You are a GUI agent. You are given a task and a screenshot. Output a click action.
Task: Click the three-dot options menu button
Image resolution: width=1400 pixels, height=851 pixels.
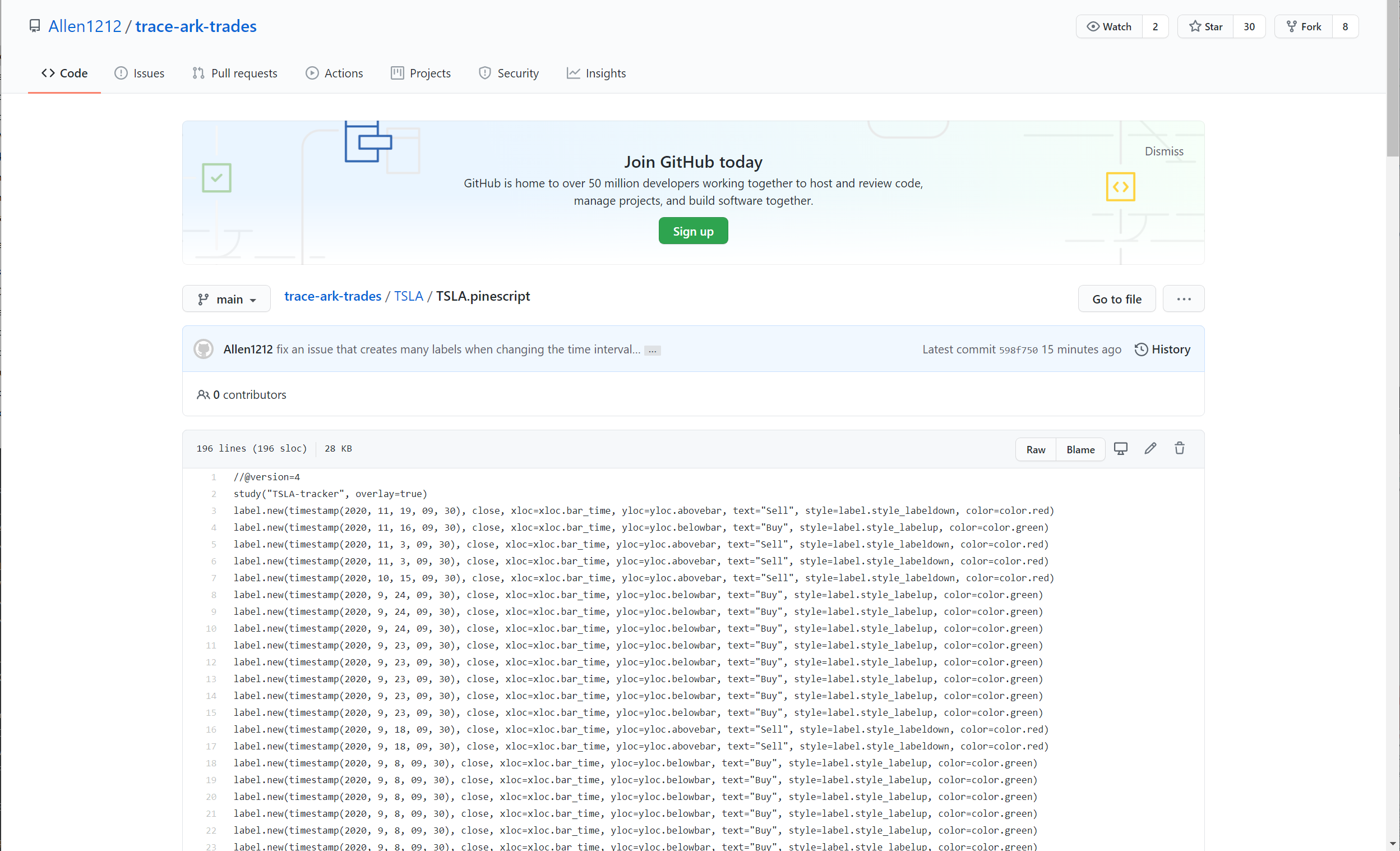1184,299
